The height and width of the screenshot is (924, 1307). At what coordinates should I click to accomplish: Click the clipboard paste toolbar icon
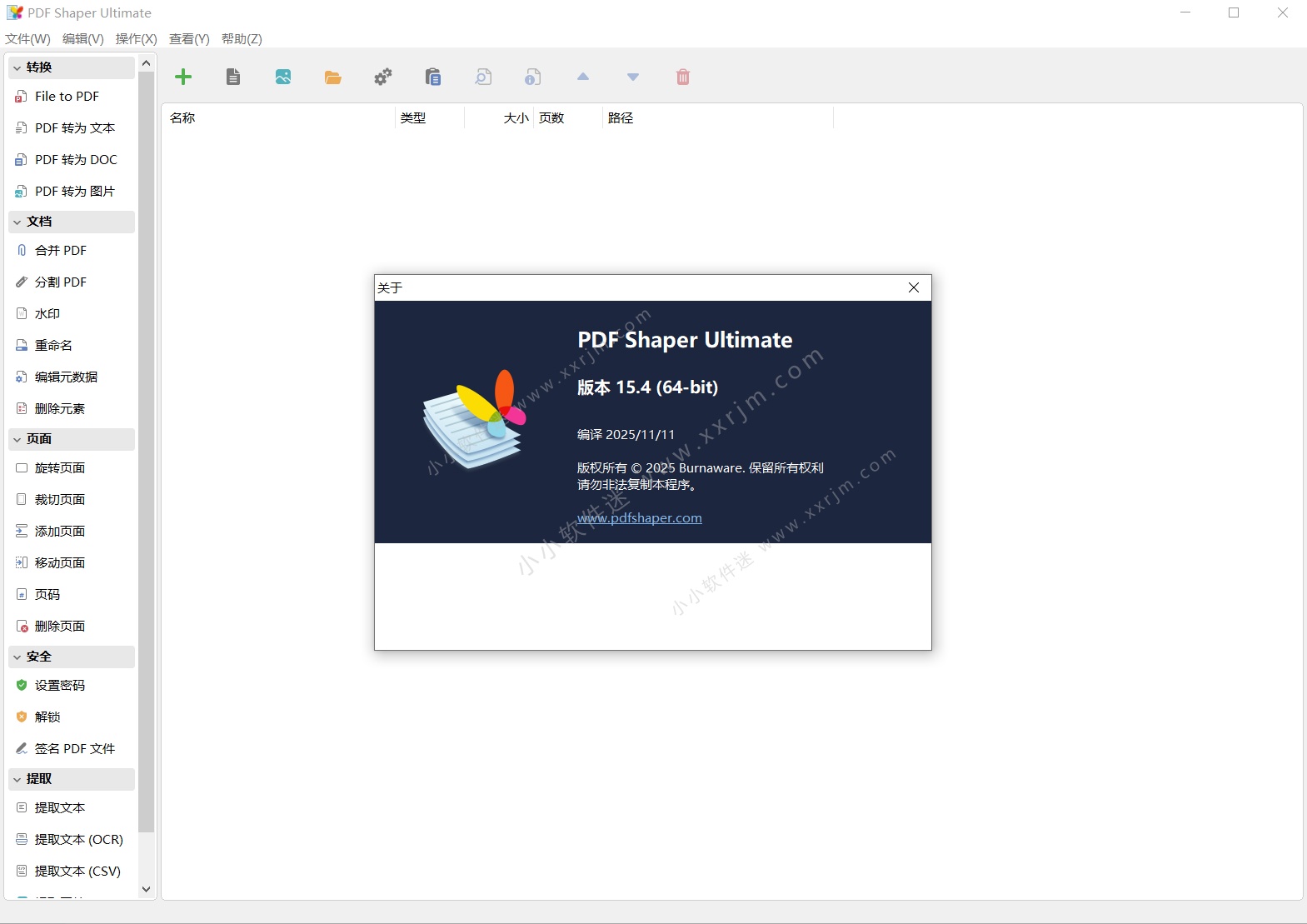[433, 77]
